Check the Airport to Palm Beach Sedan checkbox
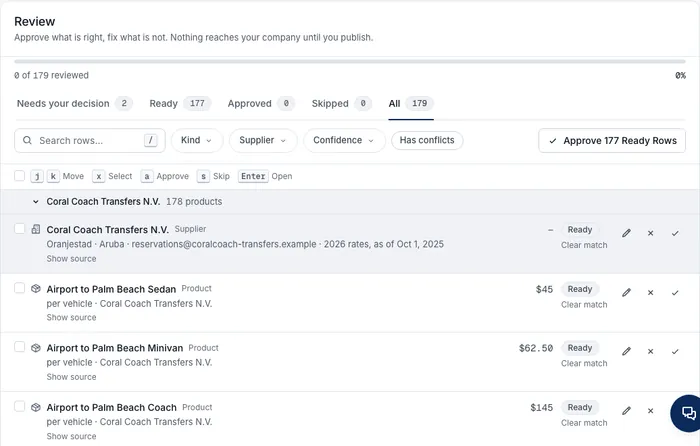The width and height of the screenshot is (700, 446). (x=19, y=288)
